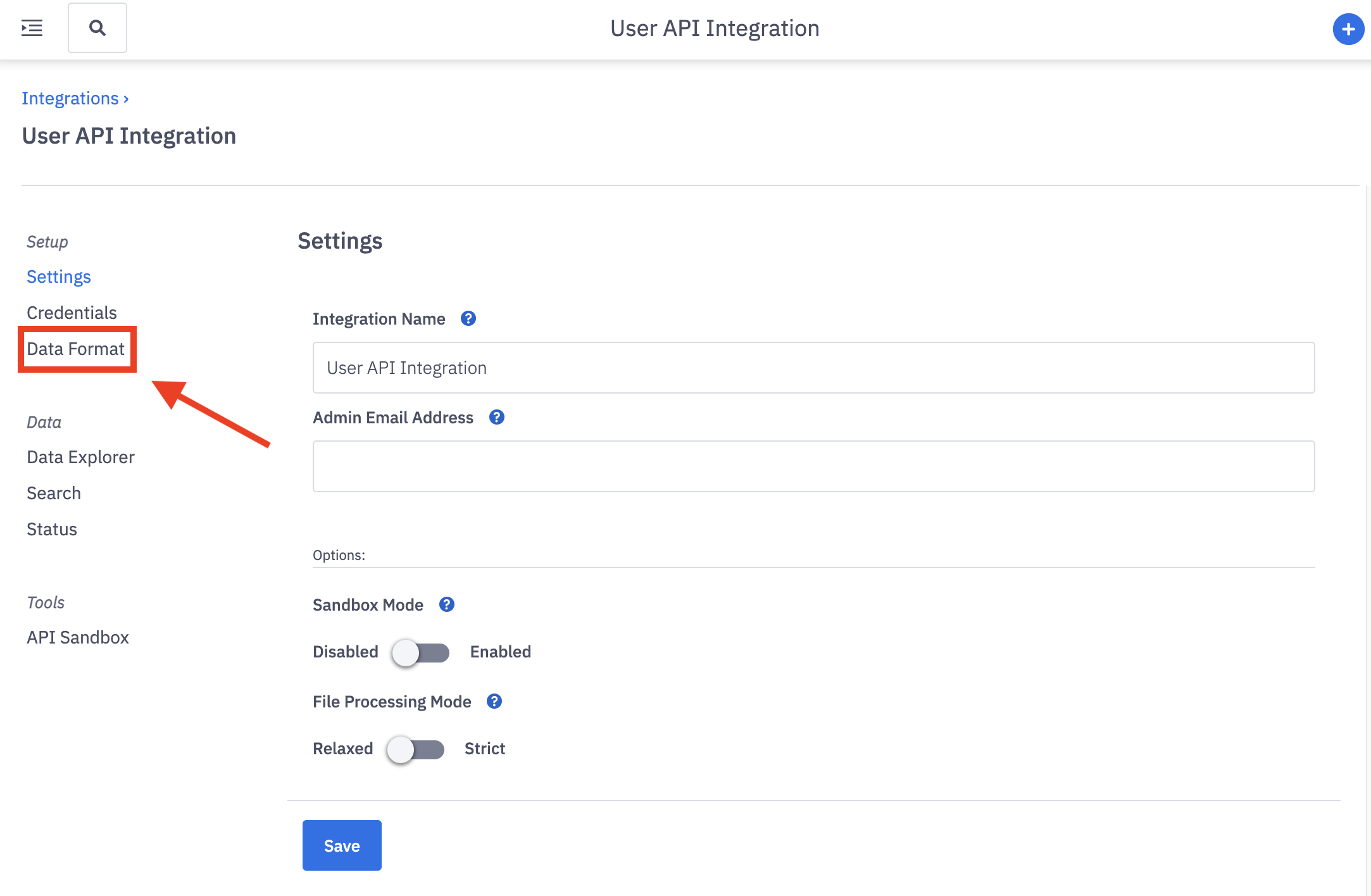Screen dimensions: 1371x896
Task: Focus the Integration Name text field
Action: tap(813, 368)
